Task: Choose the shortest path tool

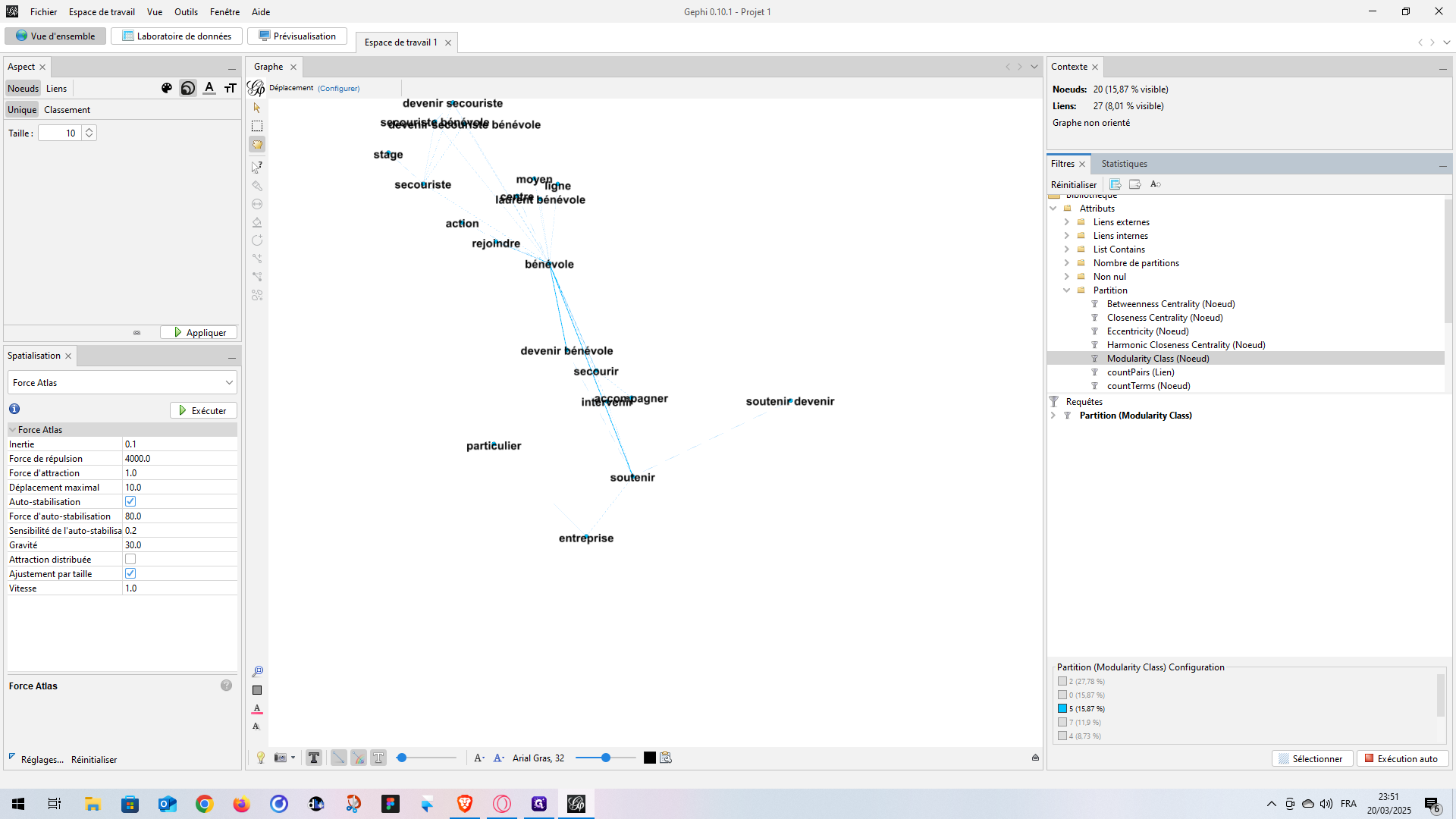Action: click(257, 277)
